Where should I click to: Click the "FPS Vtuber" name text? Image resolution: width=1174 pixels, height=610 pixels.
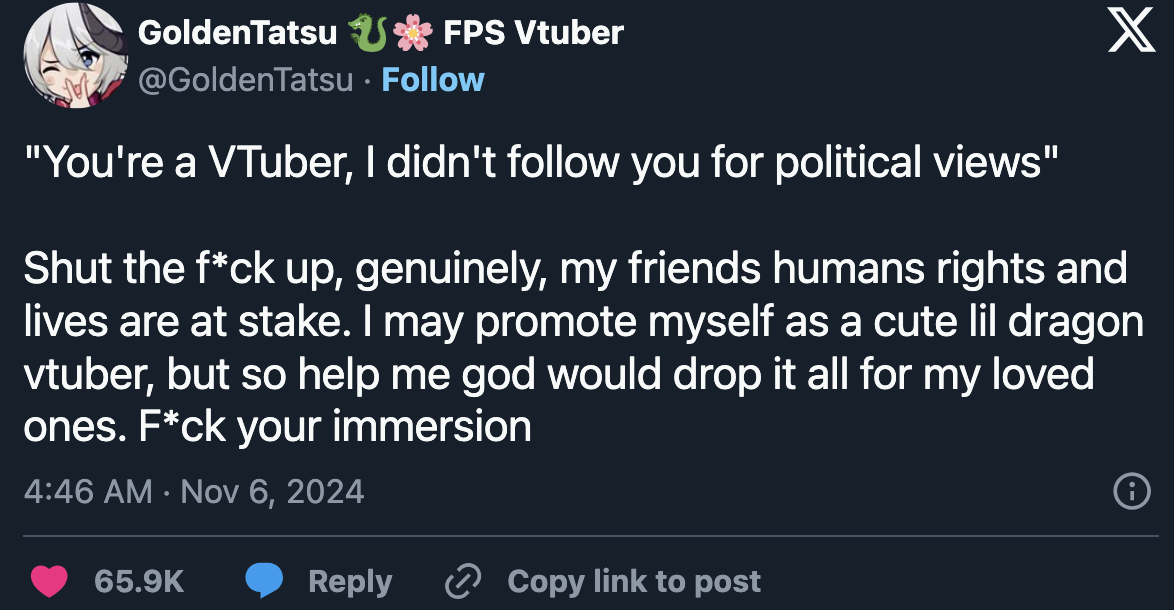tap(534, 33)
